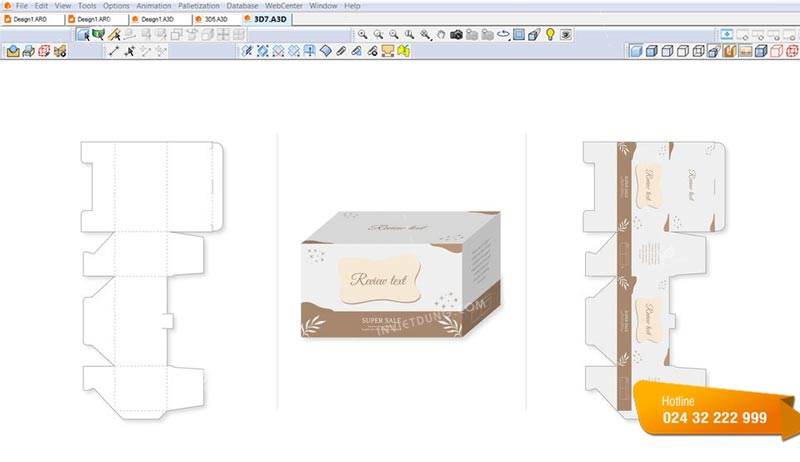Click the Hotline 024 32 222 999 banner

click(716, 409)
